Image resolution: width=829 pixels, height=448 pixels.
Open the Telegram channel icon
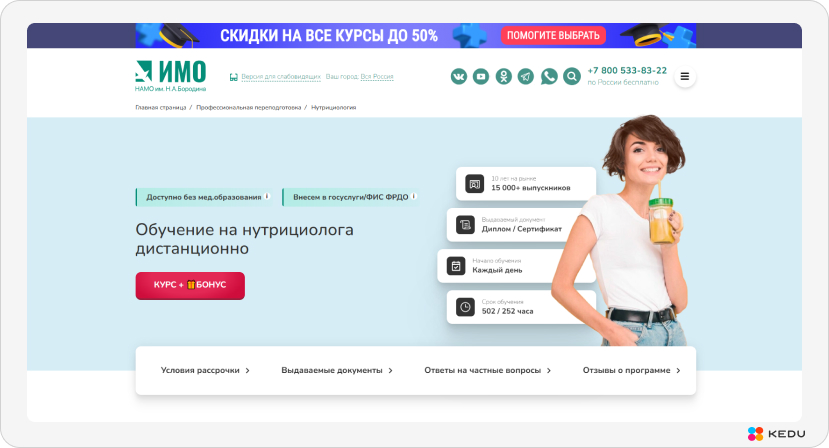[x=526, y=77]
